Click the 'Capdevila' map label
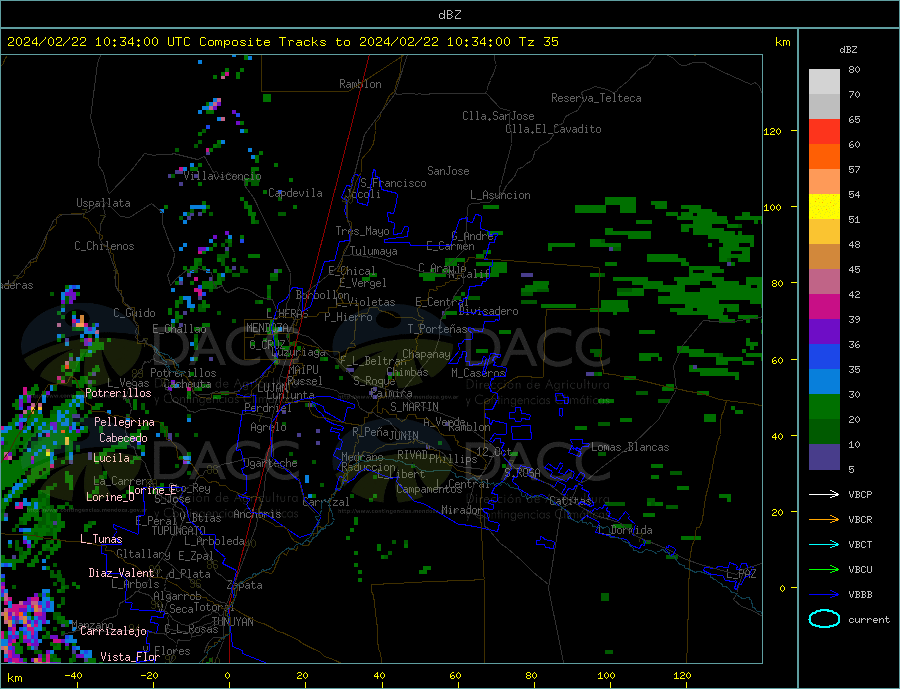The width and height of the screenshot is (900, 689). coord(295,193)
